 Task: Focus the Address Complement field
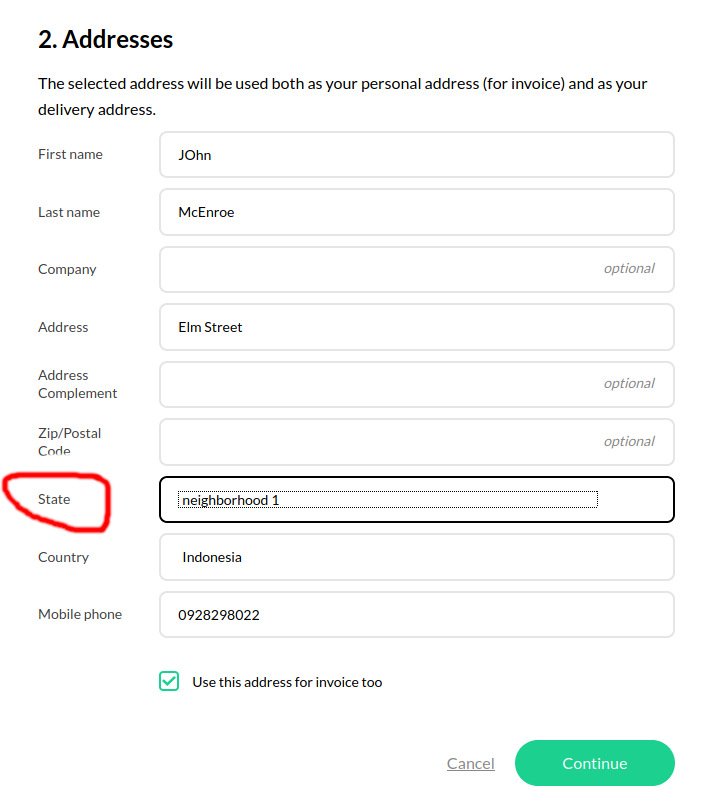click(416, 384)
